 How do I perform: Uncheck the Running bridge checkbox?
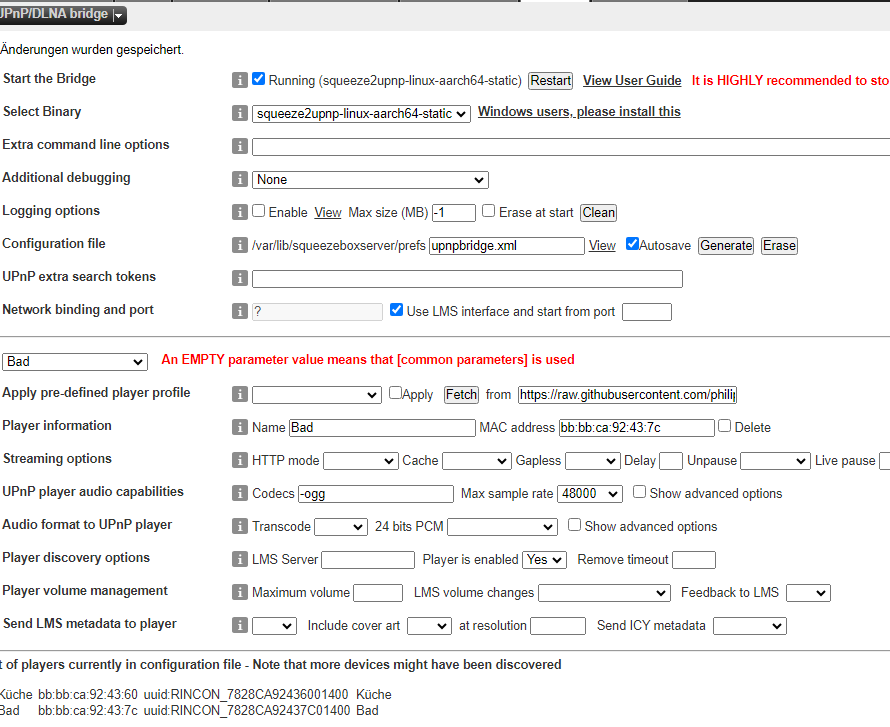pyautogui.click(x=258, y=79)
